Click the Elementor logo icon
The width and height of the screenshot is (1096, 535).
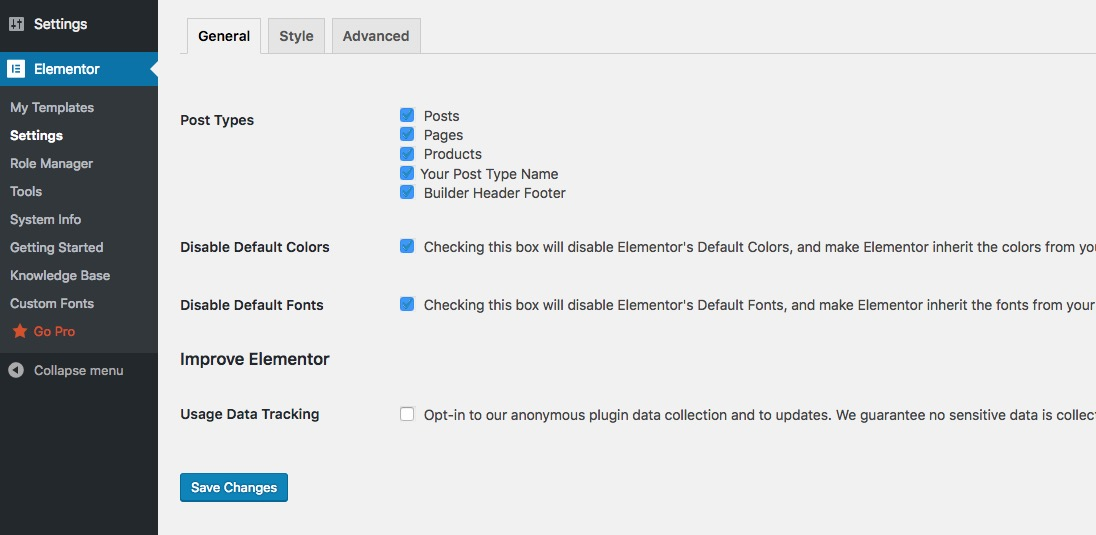click(x=16, y=69)
